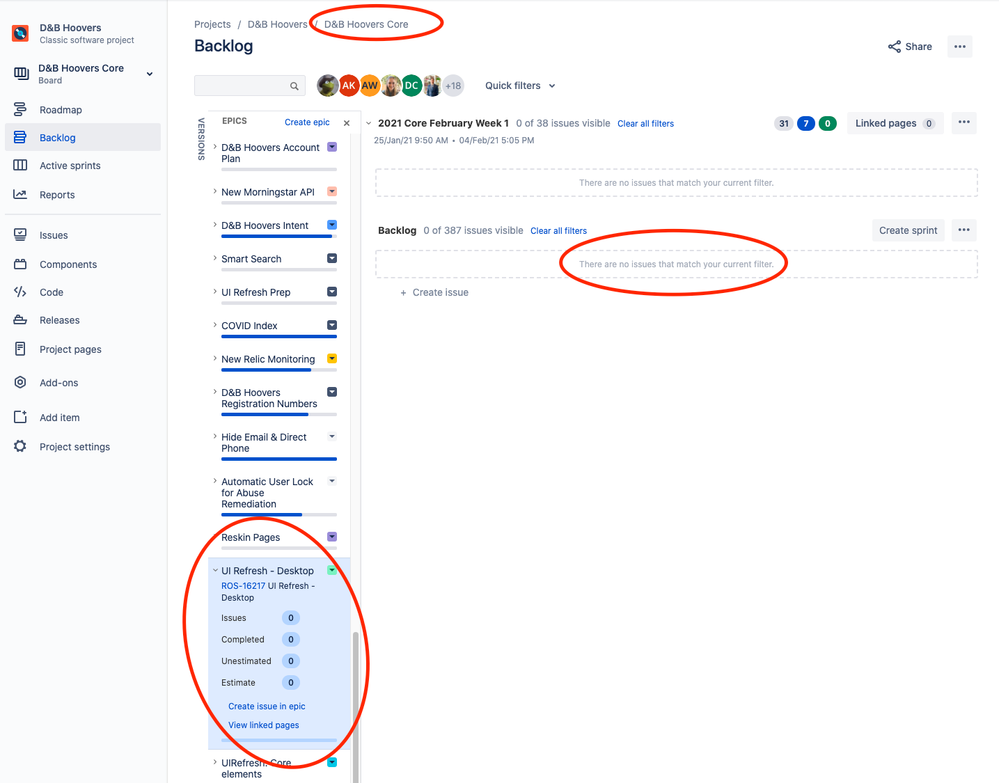Expand the D&B Hoovers Account Plan epic
This screenshot has height=783, width=999.
coord(215,147)
